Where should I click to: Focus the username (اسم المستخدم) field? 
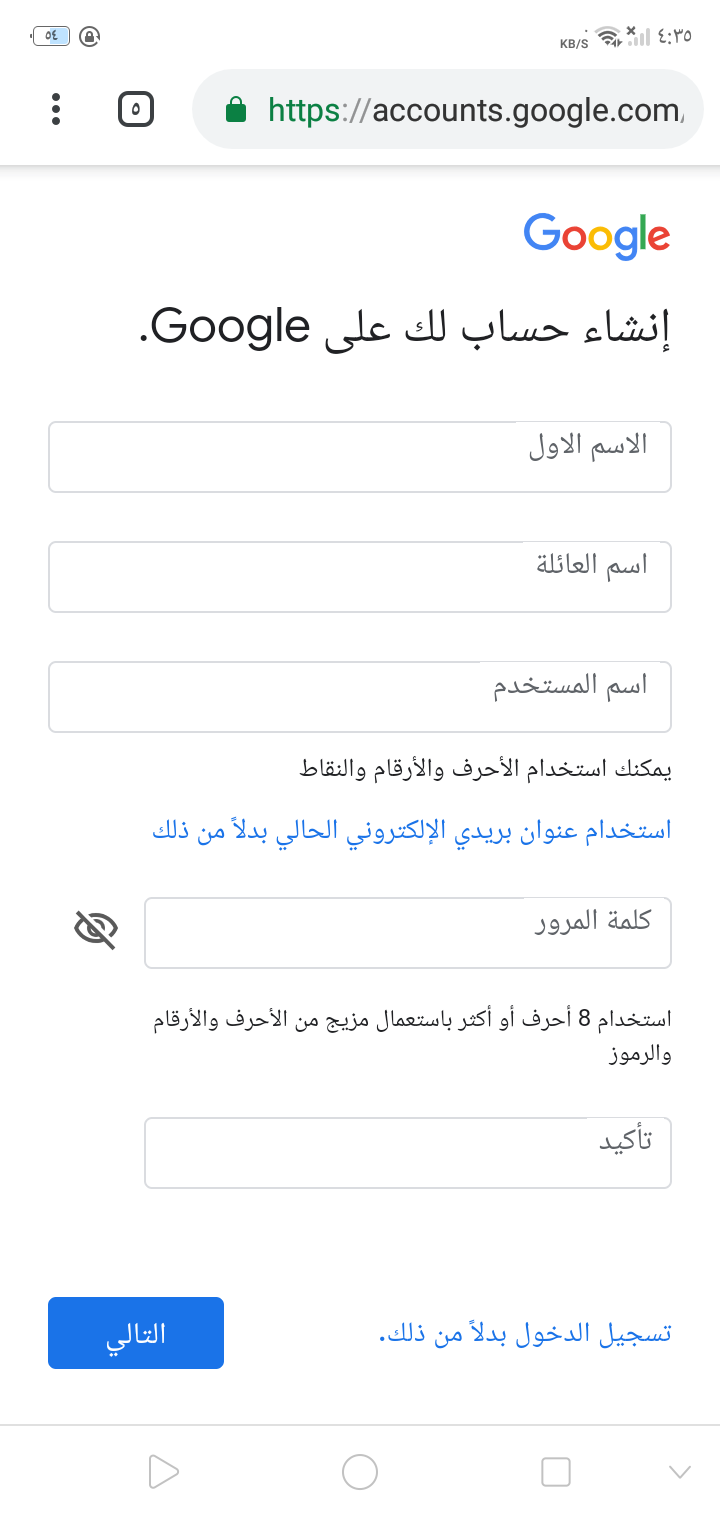pyautogui.click(x=360, y=697)
